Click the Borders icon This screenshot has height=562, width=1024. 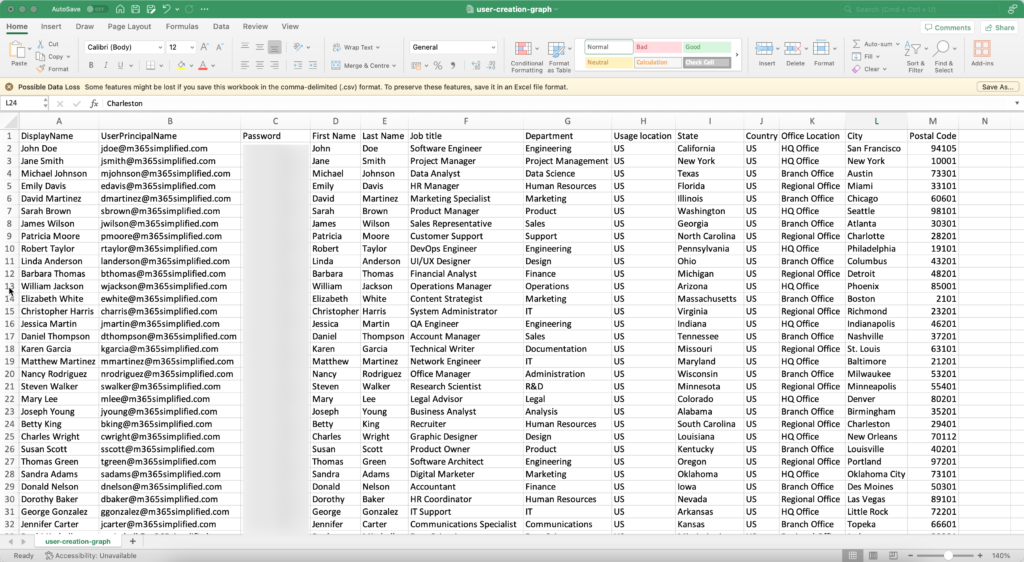150,65
